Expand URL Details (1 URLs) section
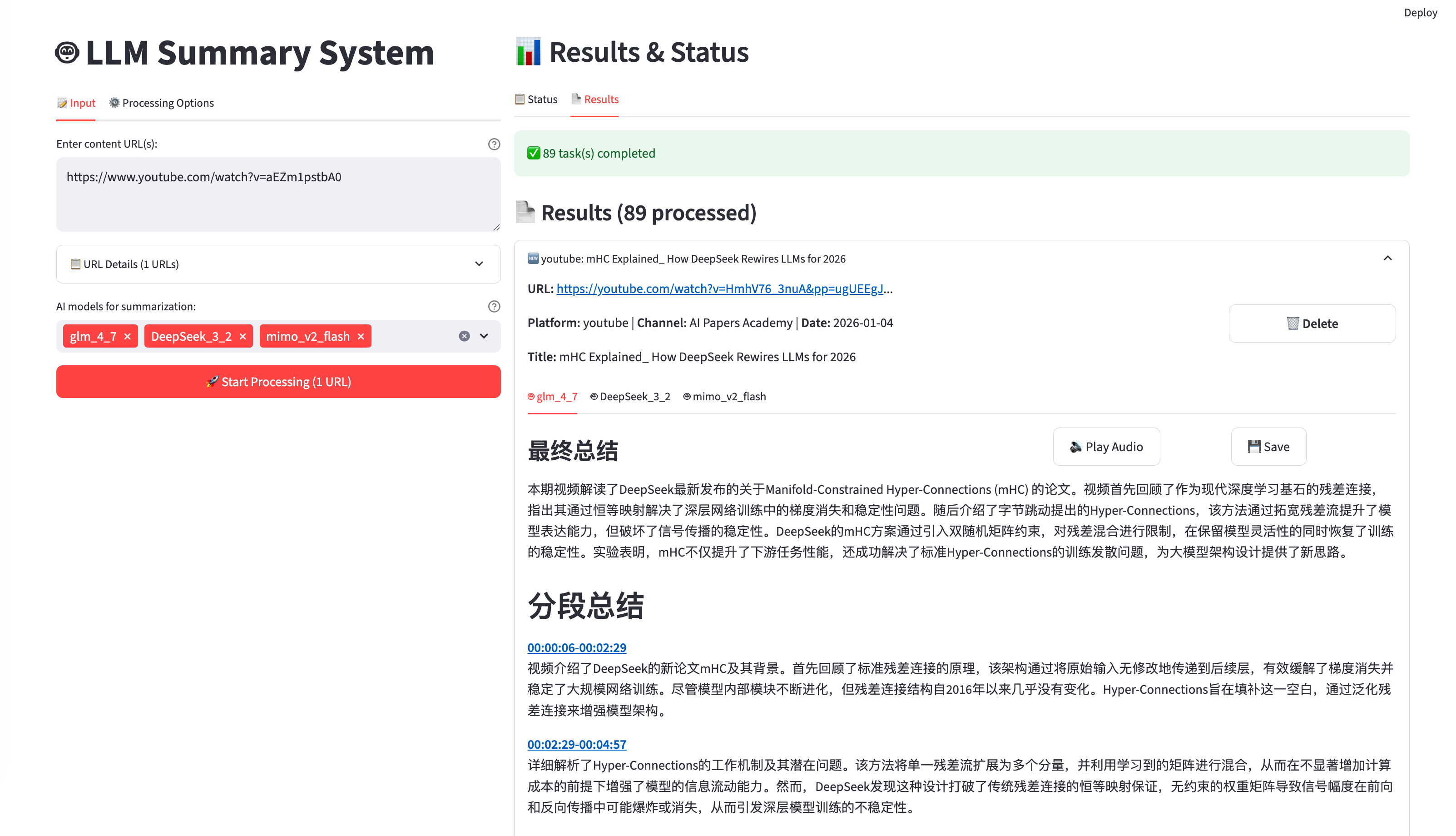The image size is (1456, 836). 278,264
